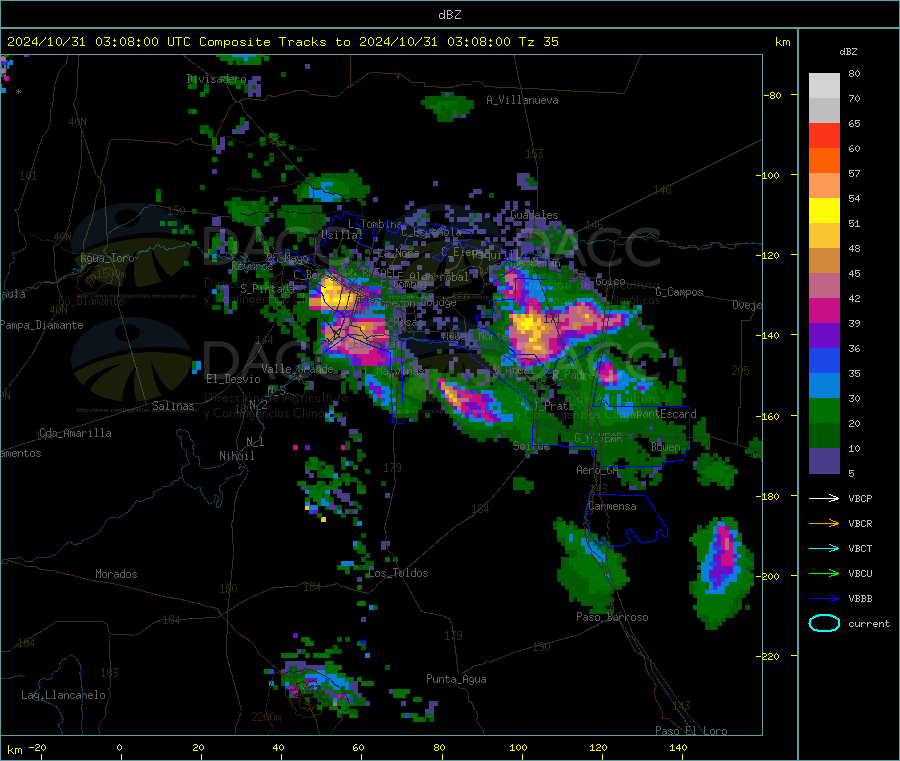The height and width of the screenshot is (761, 900).
Task: Click the 'Morados' map label
Action: pos(116,574)
